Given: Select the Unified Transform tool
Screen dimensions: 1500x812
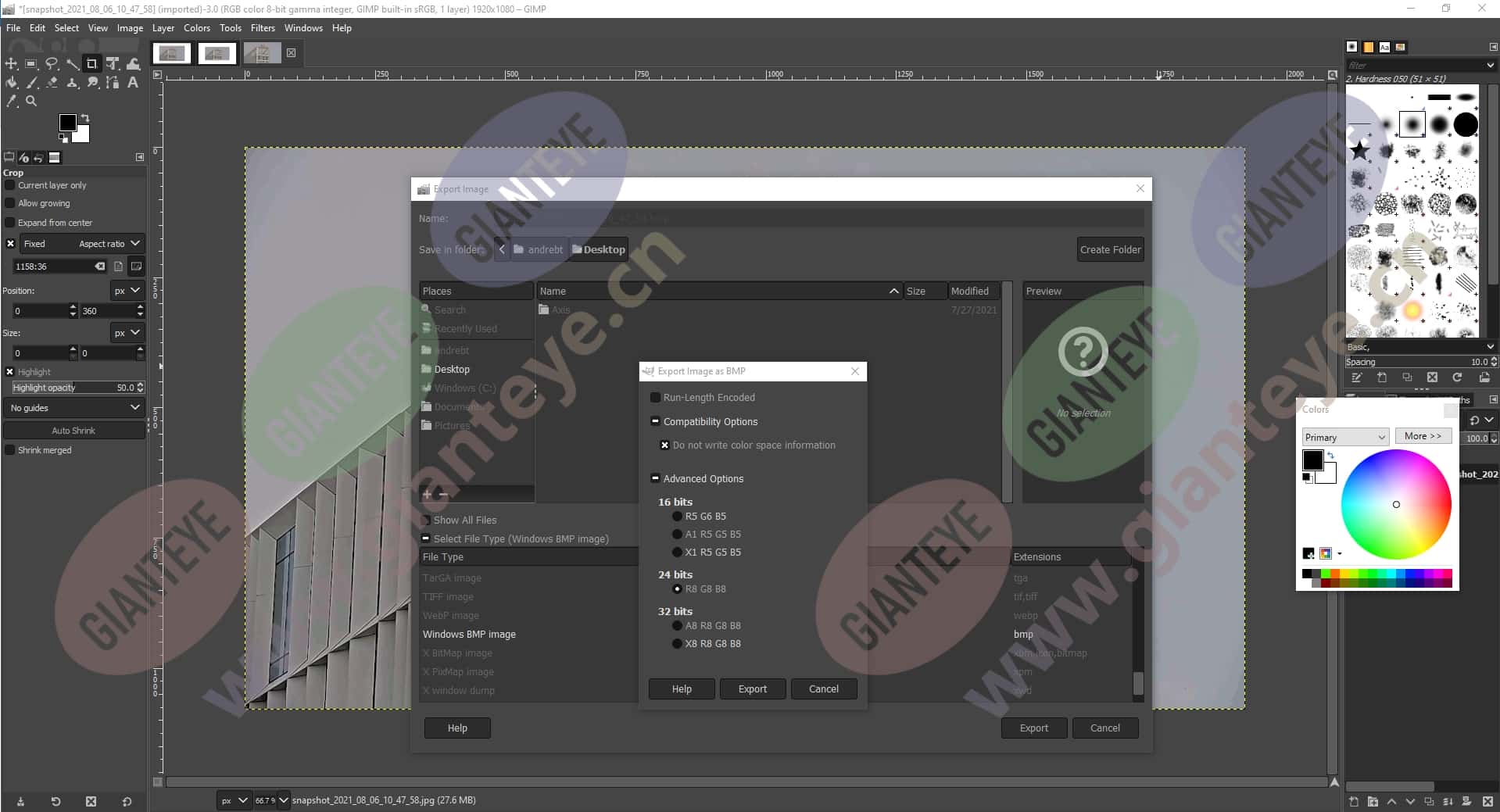Looking at the screenshot, I should pos(113,63).
